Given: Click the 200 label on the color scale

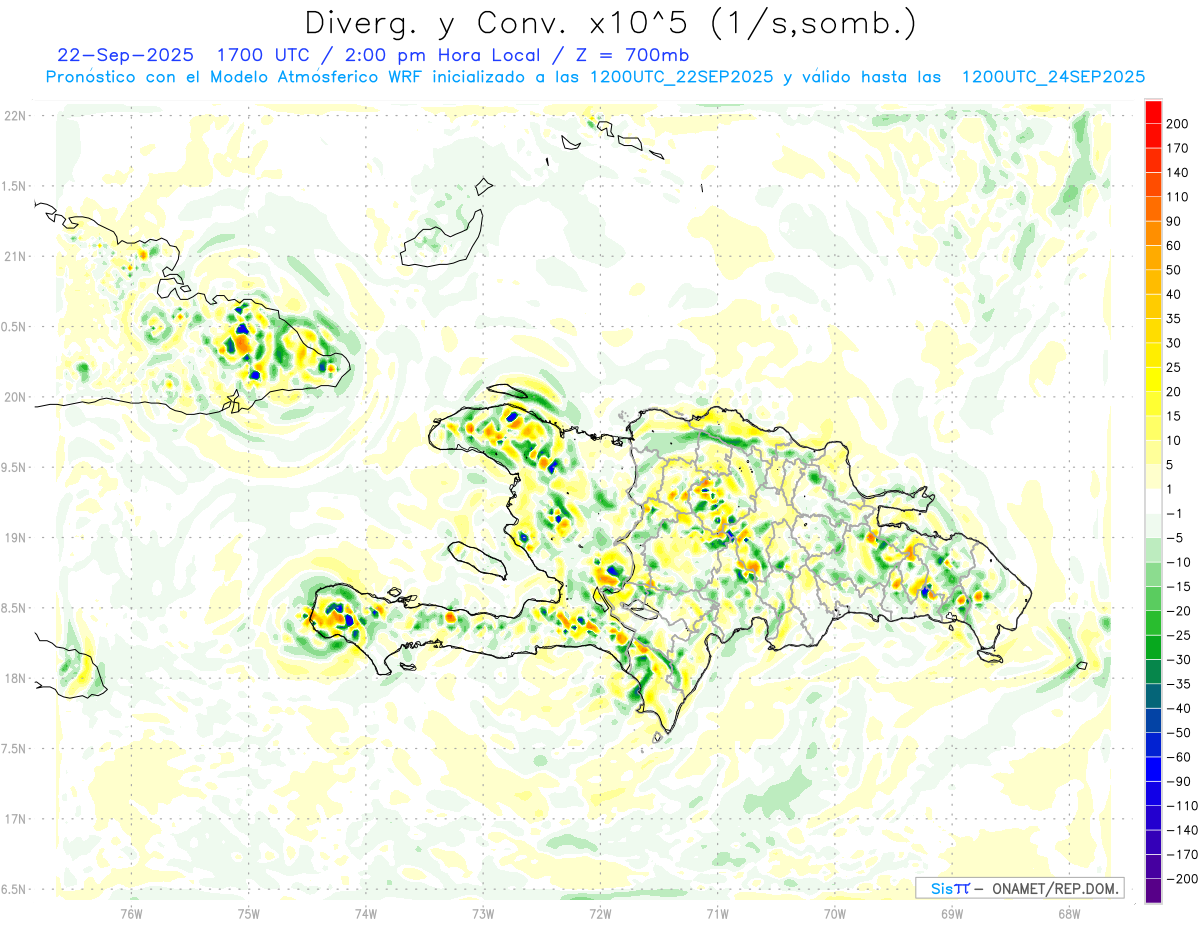Looking at the screenshot, I should (1178, 123).
